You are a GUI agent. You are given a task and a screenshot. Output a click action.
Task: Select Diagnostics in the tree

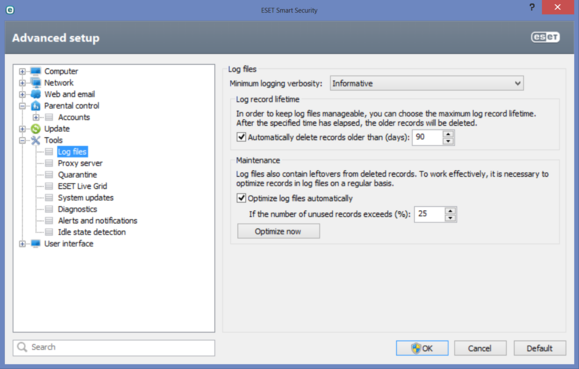(77, 209)
